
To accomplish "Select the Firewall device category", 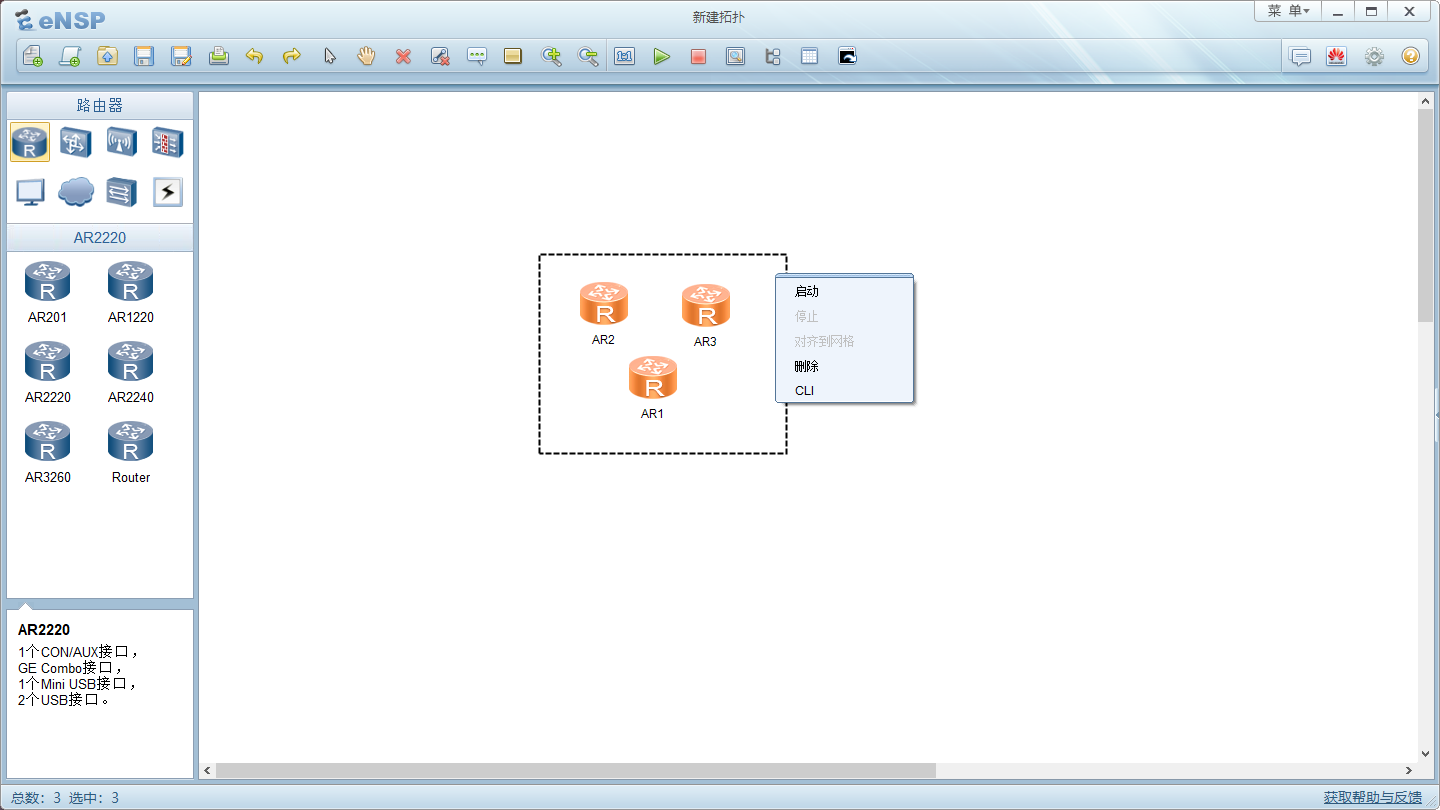I will tap(167, 142).
